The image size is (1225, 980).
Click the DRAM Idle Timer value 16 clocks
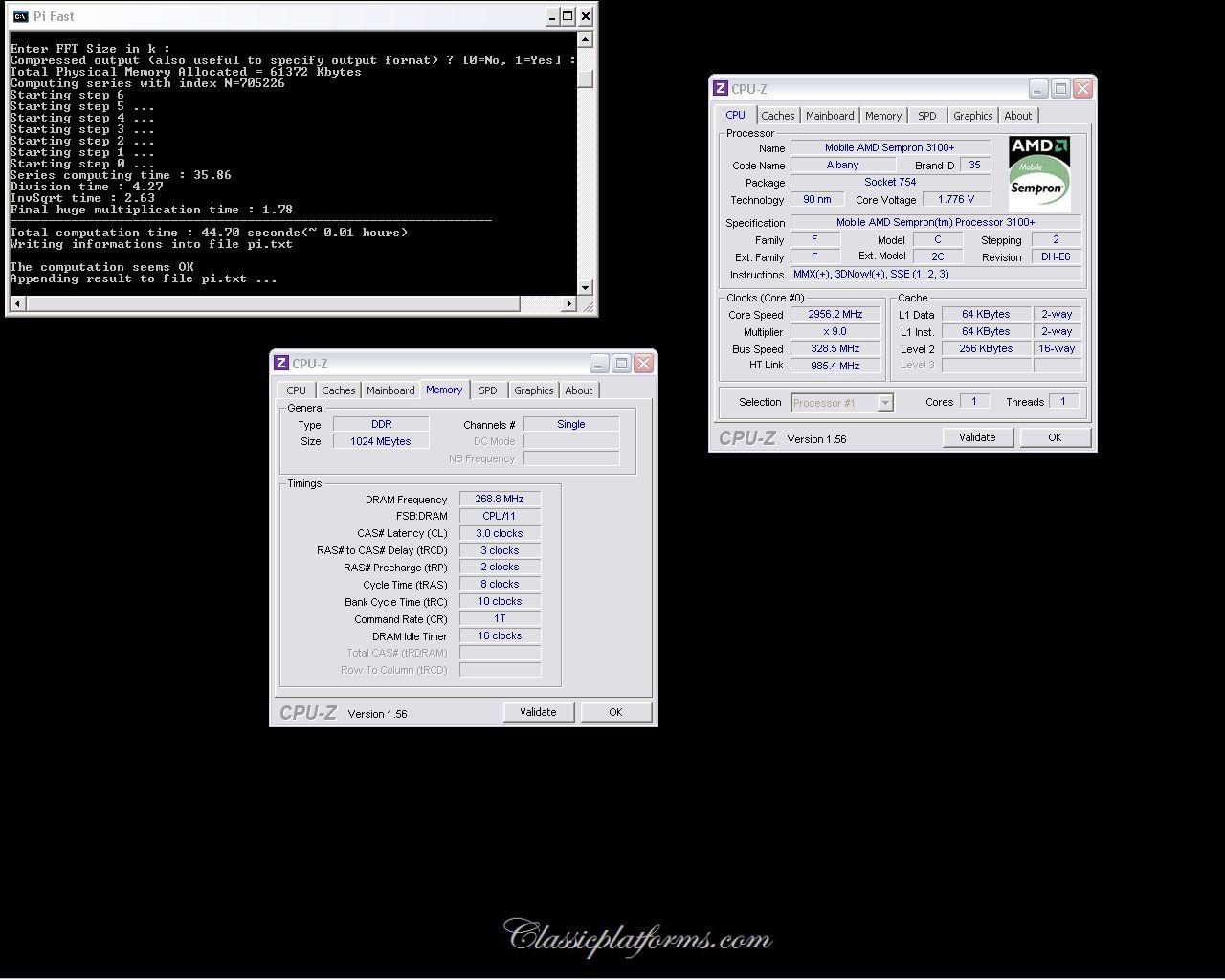500,635
